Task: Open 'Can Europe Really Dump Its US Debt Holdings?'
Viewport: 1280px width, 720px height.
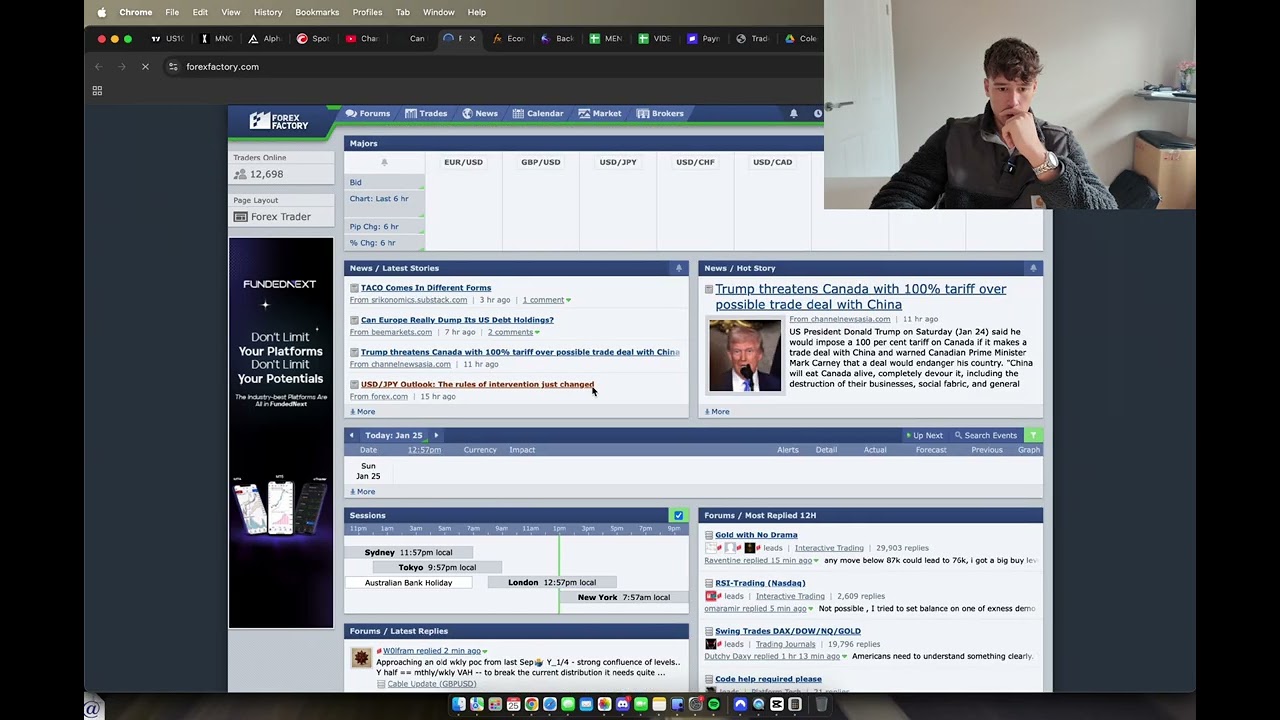Action: tap(457, 320)
